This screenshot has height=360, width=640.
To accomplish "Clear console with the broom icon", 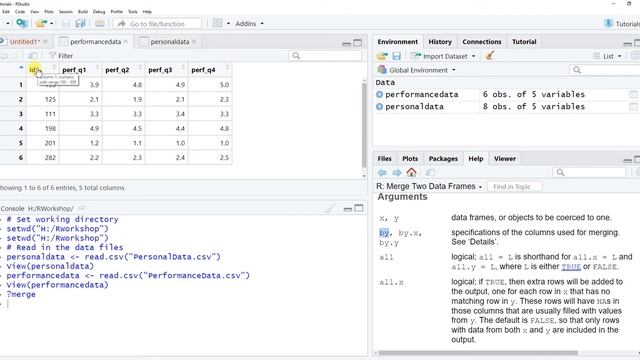I will [x=329, y=209].
